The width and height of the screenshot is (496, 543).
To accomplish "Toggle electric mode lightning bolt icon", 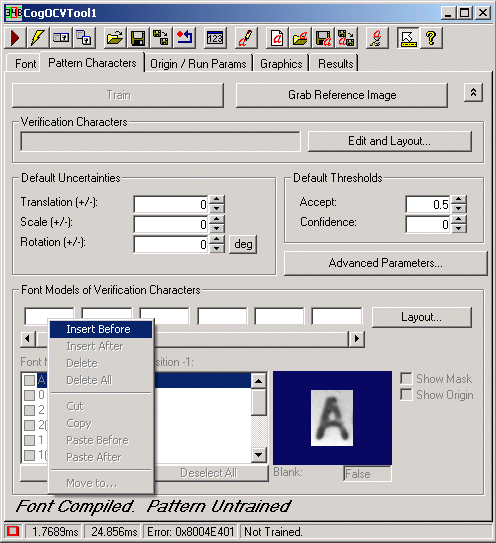I will [37, 38].
